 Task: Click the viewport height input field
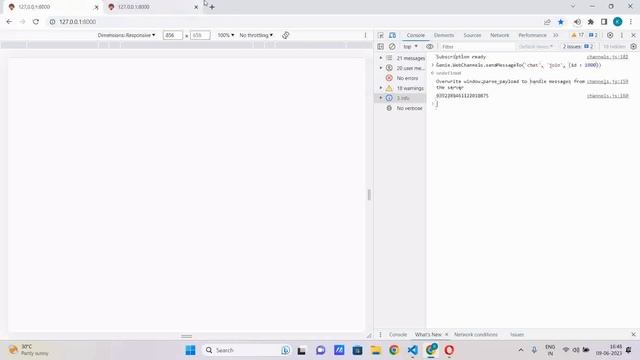click(200, 35)
